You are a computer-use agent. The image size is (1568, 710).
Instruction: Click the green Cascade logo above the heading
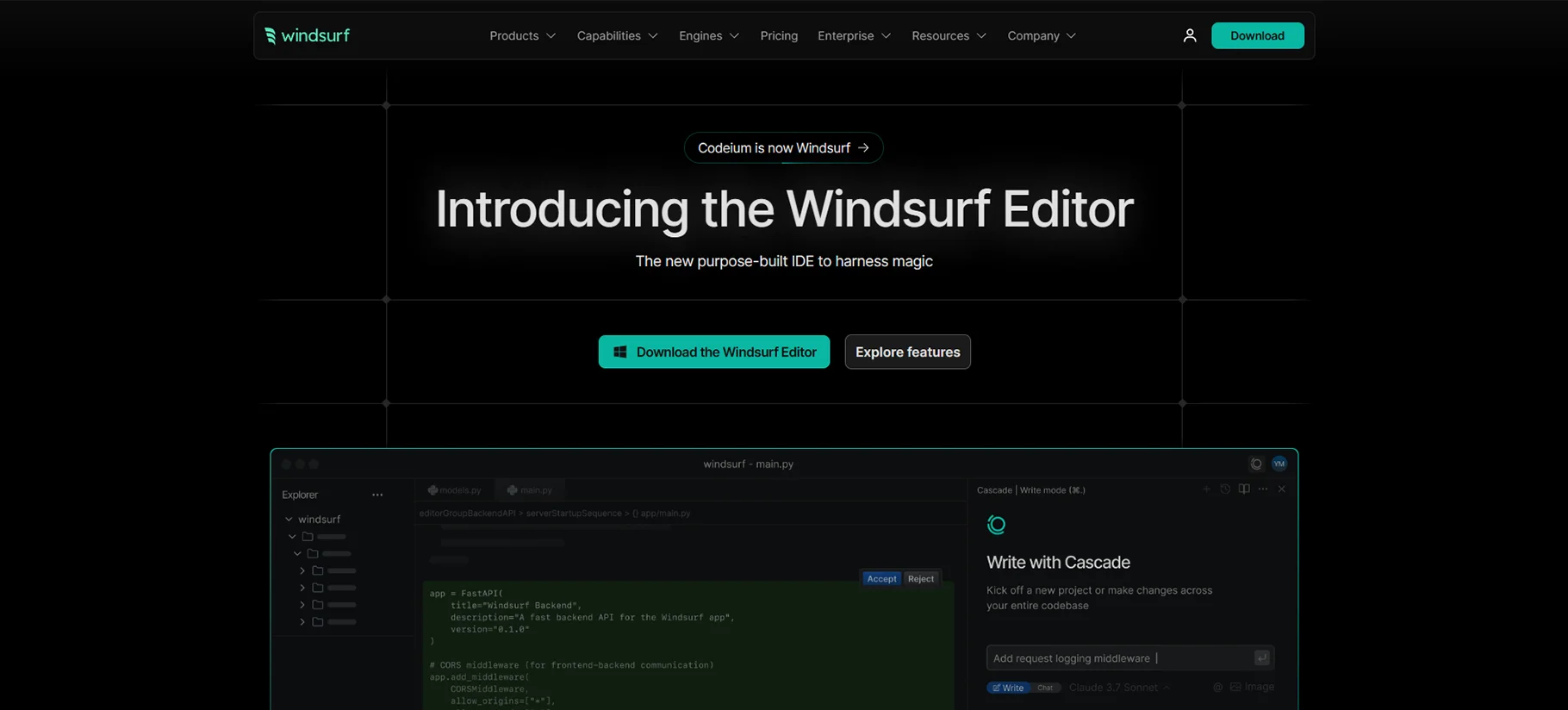pyautogui.click(x=997, y=525)
